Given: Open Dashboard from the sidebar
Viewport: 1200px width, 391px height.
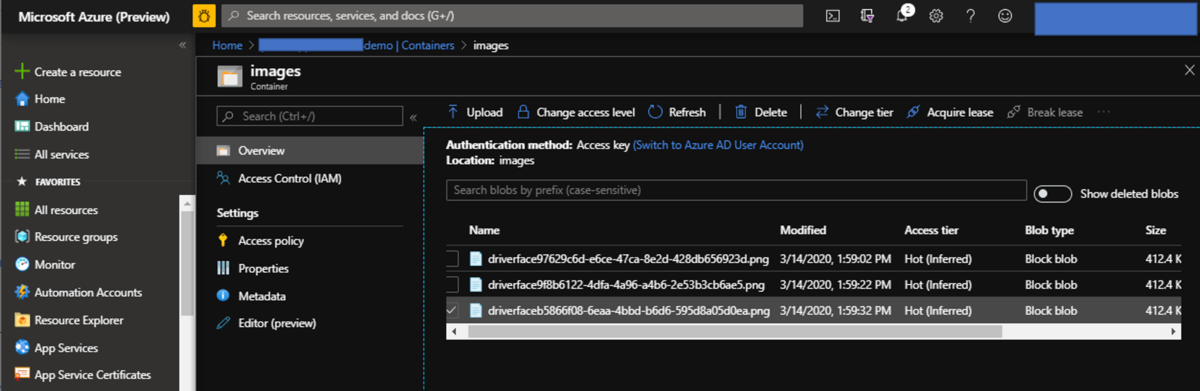Looking at the screenshot, I should pos(52,127).
